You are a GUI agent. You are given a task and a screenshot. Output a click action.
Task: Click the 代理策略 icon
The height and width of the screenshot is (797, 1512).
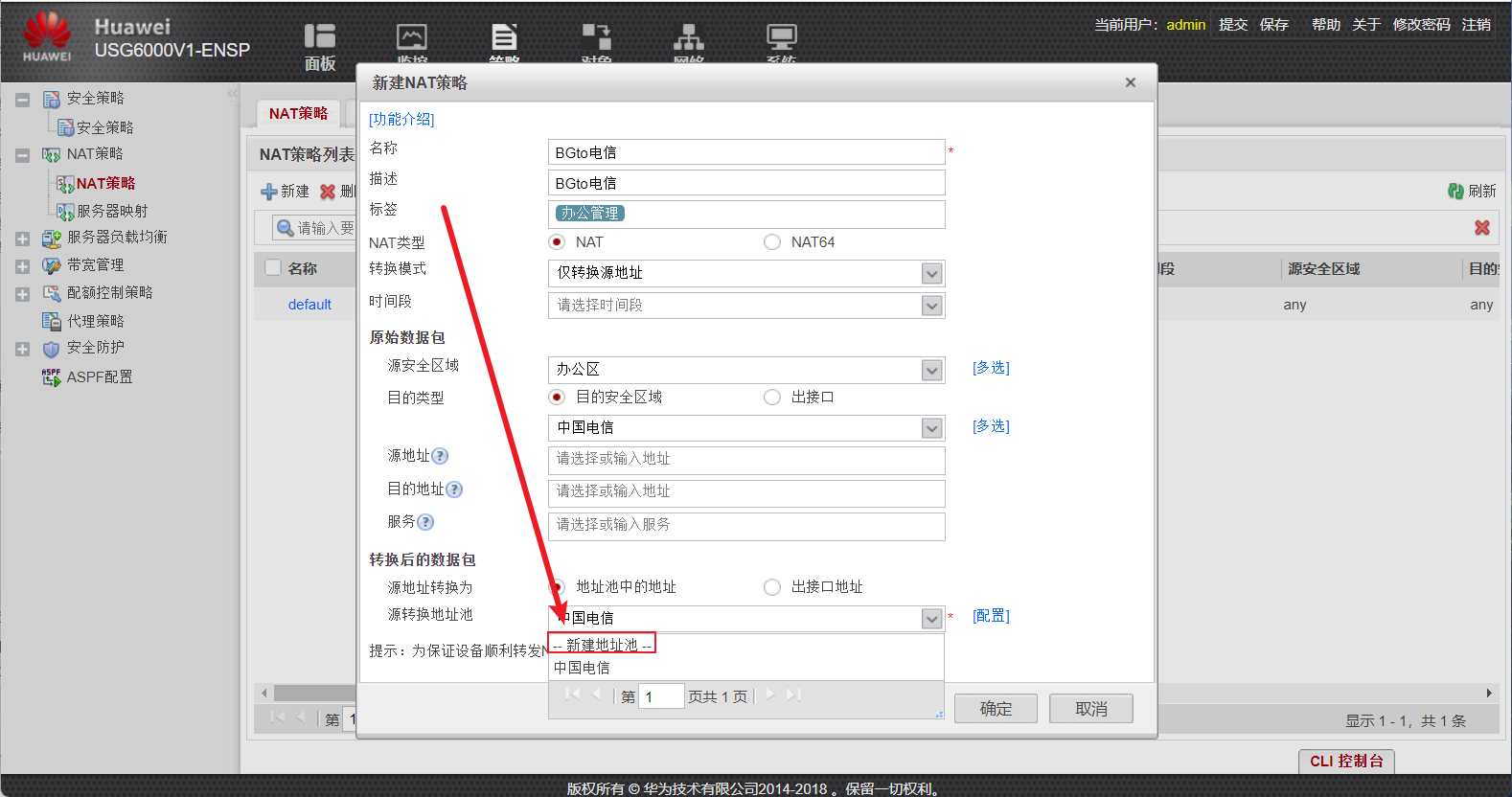(x=52, y=321)
